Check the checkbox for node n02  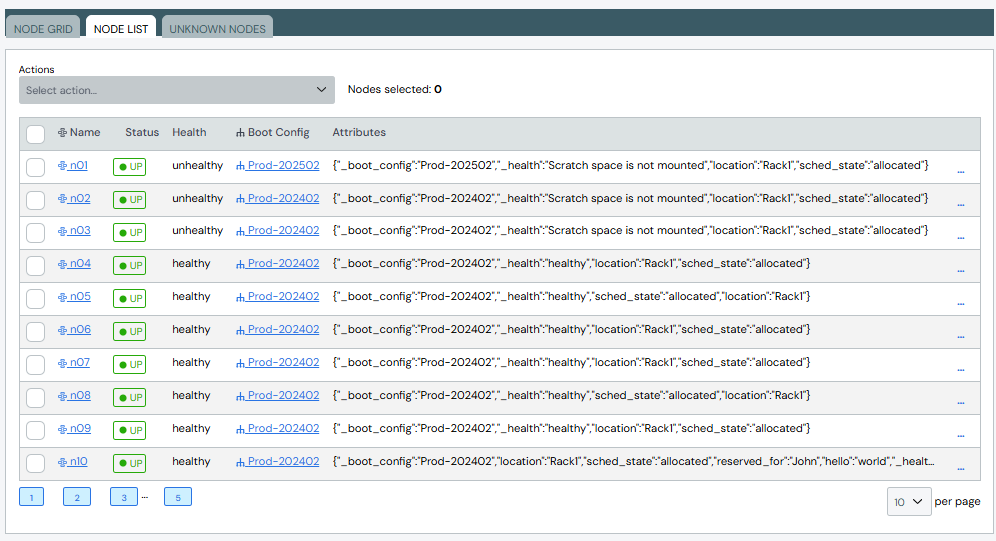tap(36, 200)
